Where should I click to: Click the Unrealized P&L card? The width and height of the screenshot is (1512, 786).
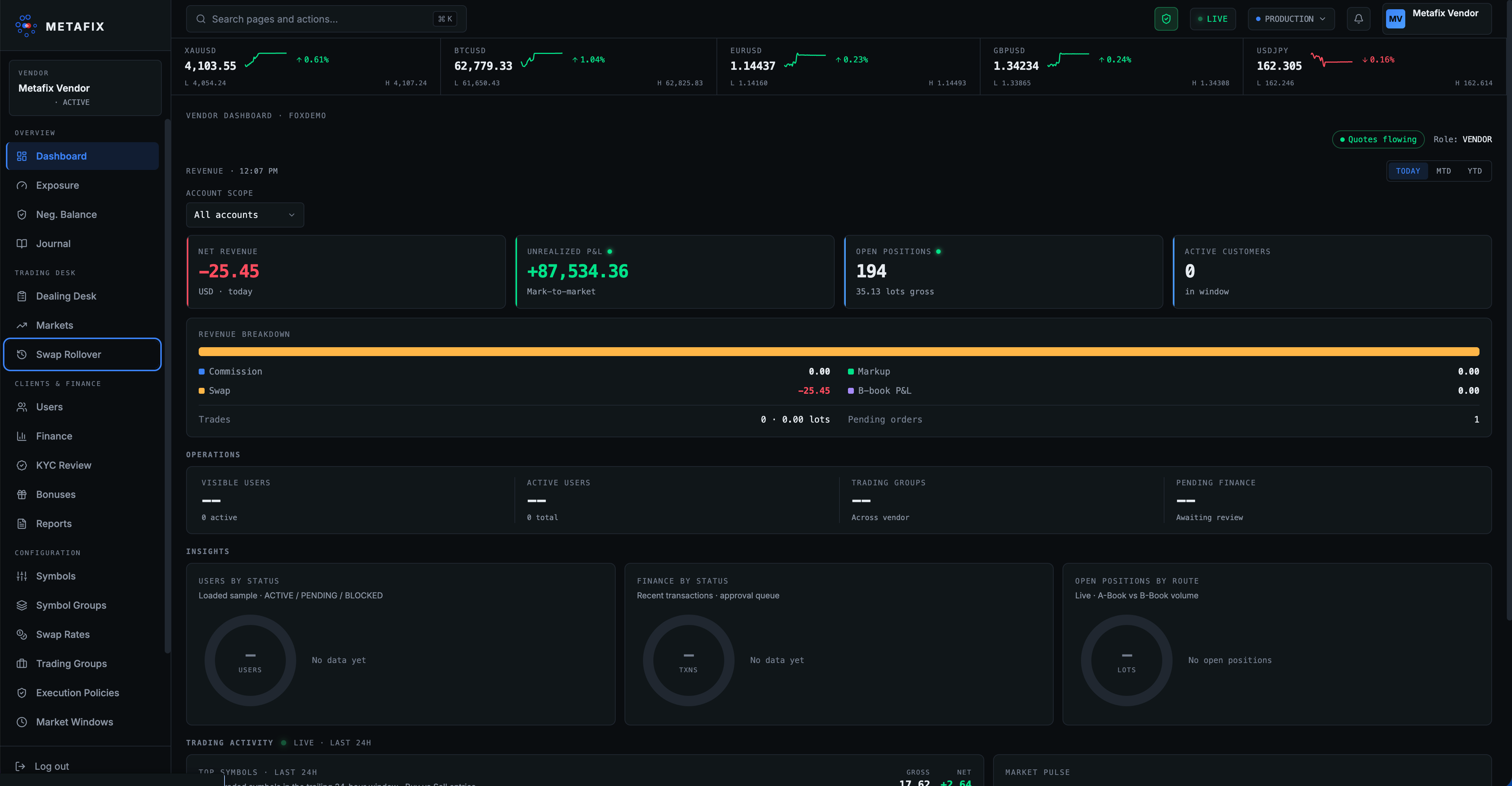coord(674,272)
